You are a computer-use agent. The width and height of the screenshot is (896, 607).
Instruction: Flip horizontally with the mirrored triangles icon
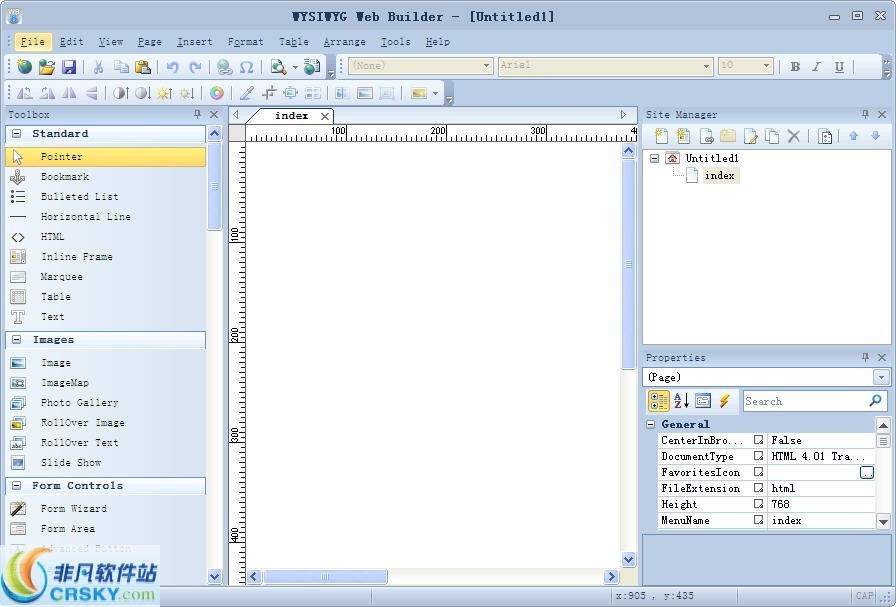tap(69, 93)
